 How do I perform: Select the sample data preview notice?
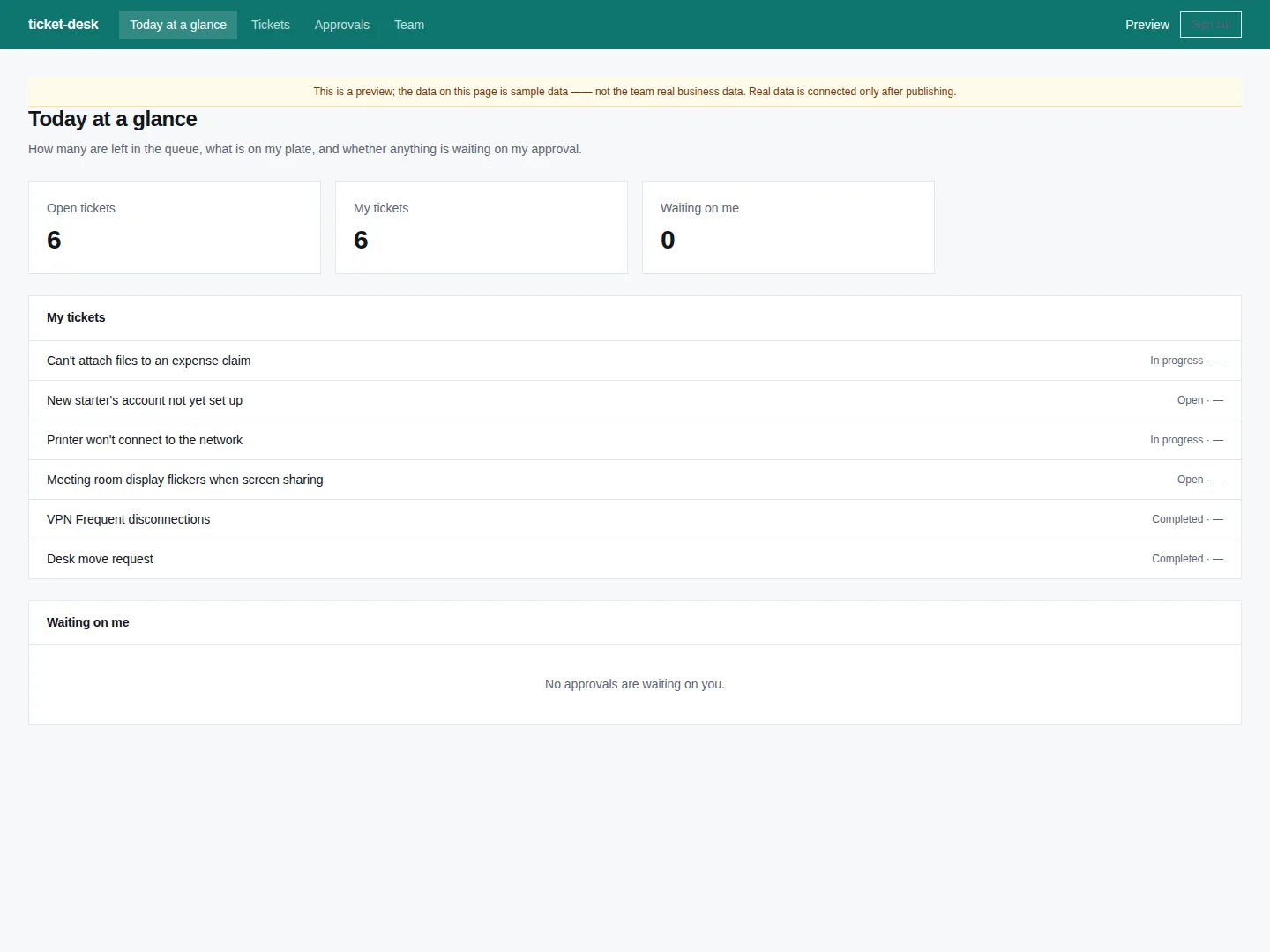point(635,92)
